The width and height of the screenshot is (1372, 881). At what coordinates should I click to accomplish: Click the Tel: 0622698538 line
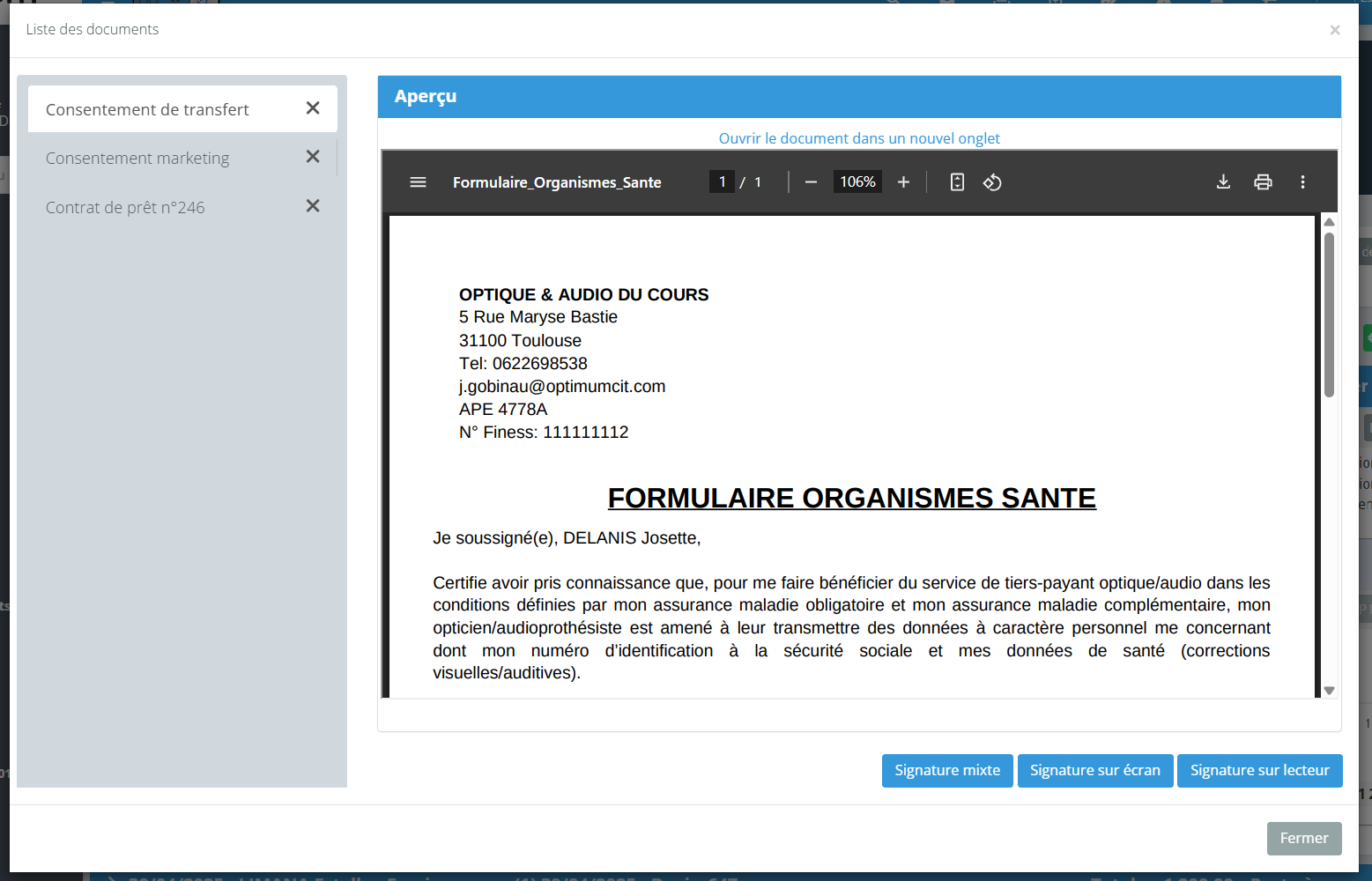click(x=523, y=364)
